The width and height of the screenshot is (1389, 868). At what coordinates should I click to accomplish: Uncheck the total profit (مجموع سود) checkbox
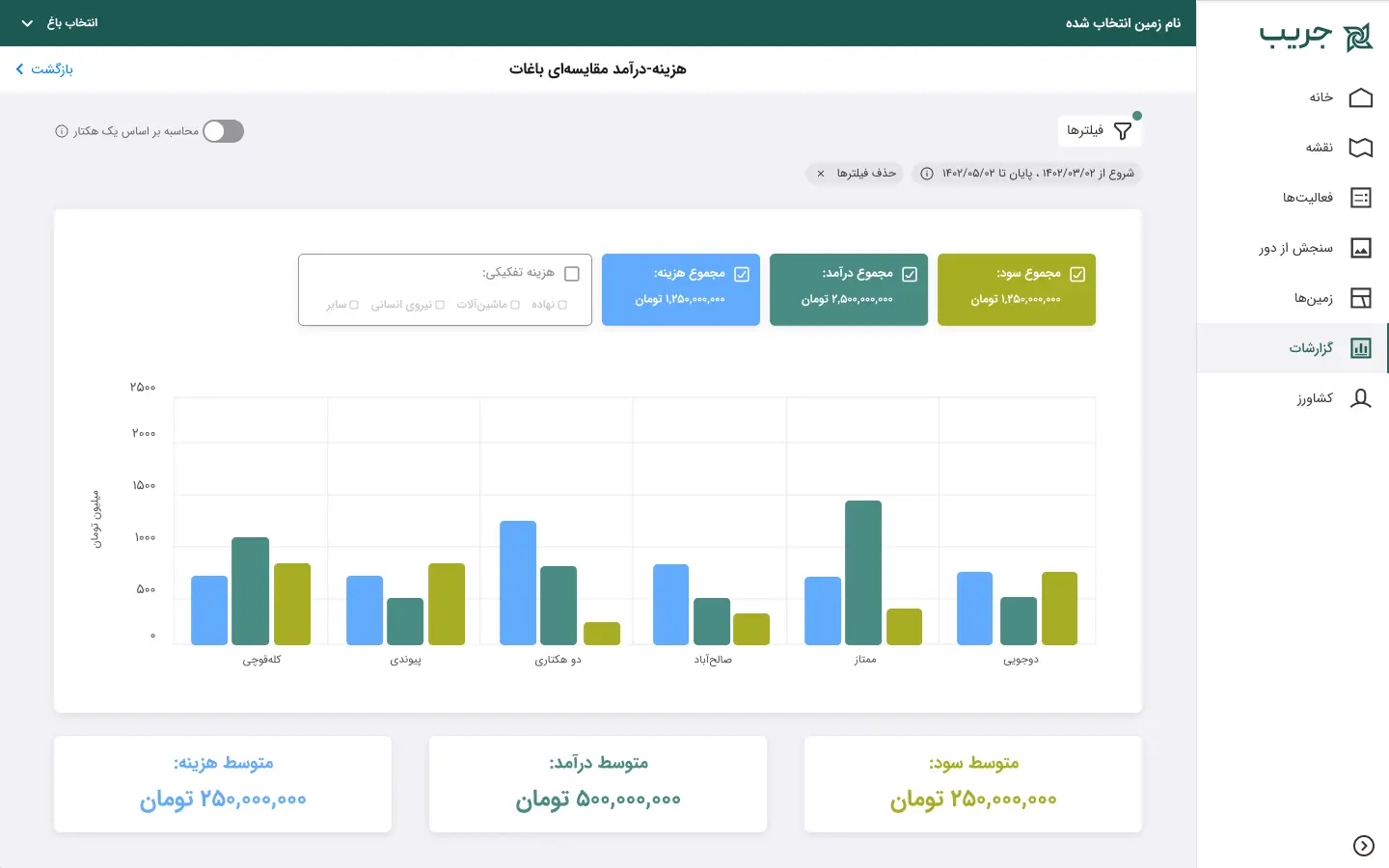coord(1077,274)
